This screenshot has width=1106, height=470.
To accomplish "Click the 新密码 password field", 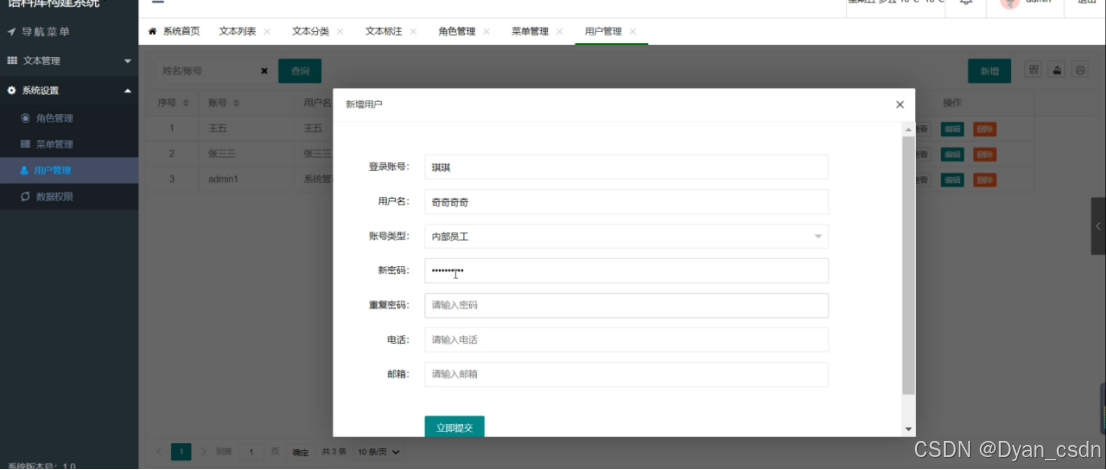I will [626, 271].
